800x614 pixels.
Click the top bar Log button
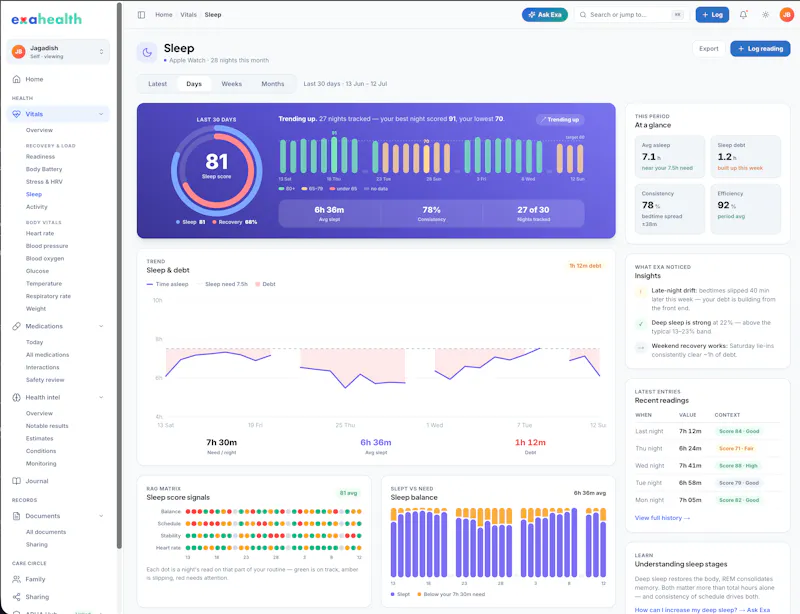712,15
